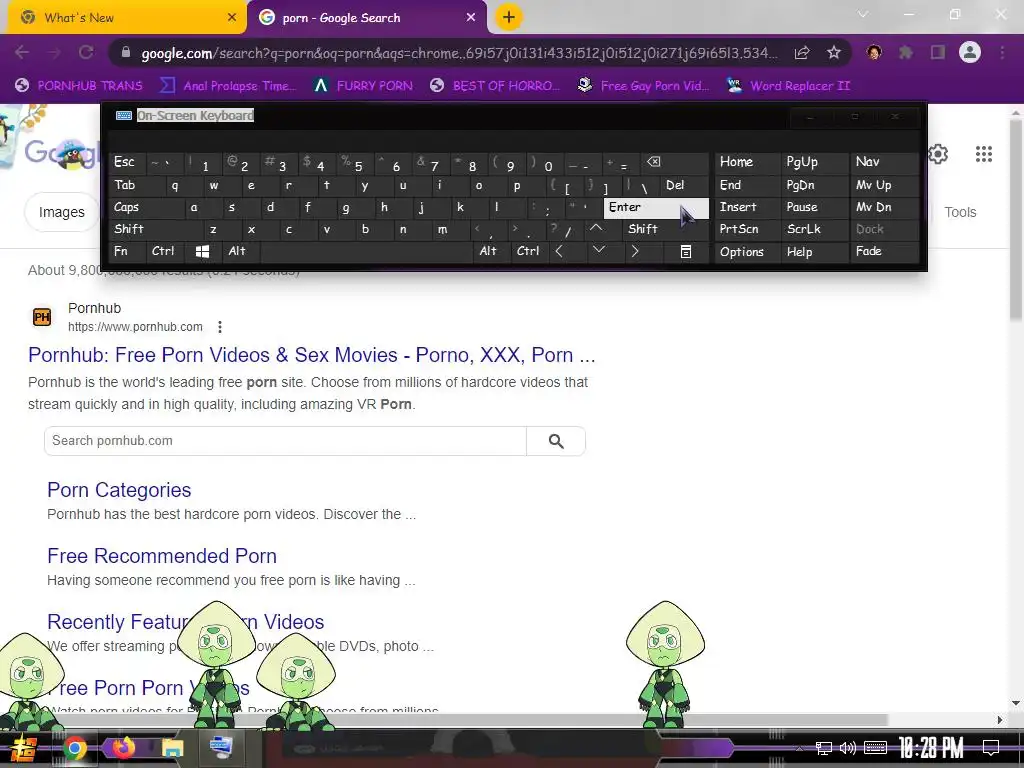This screenshot has width=1024, height=768.
Task: Open the Extensions puzzle icon
Action: point(906,52)
